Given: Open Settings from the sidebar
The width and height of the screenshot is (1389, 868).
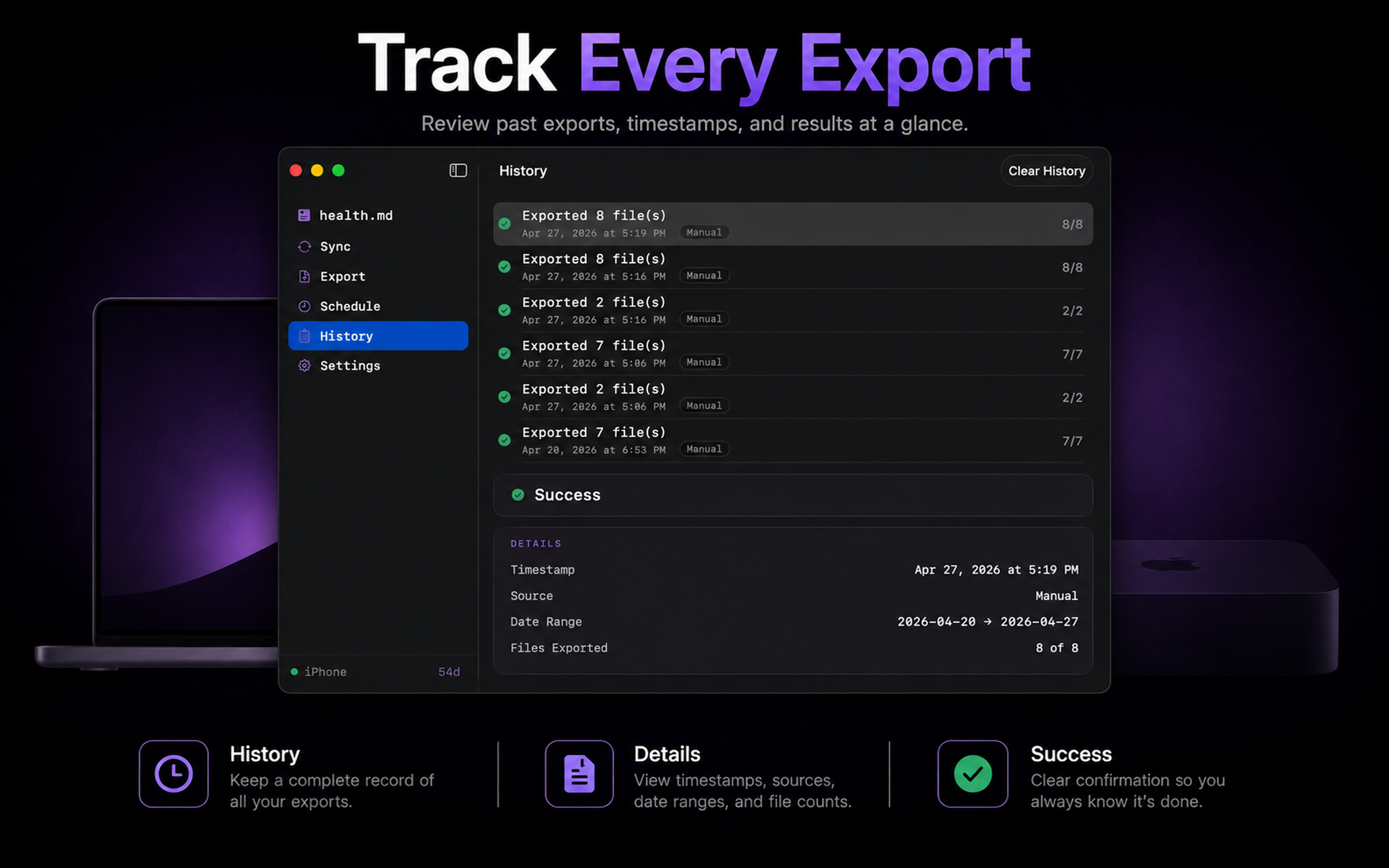Looking at the screenshot, I should [378, 366].
